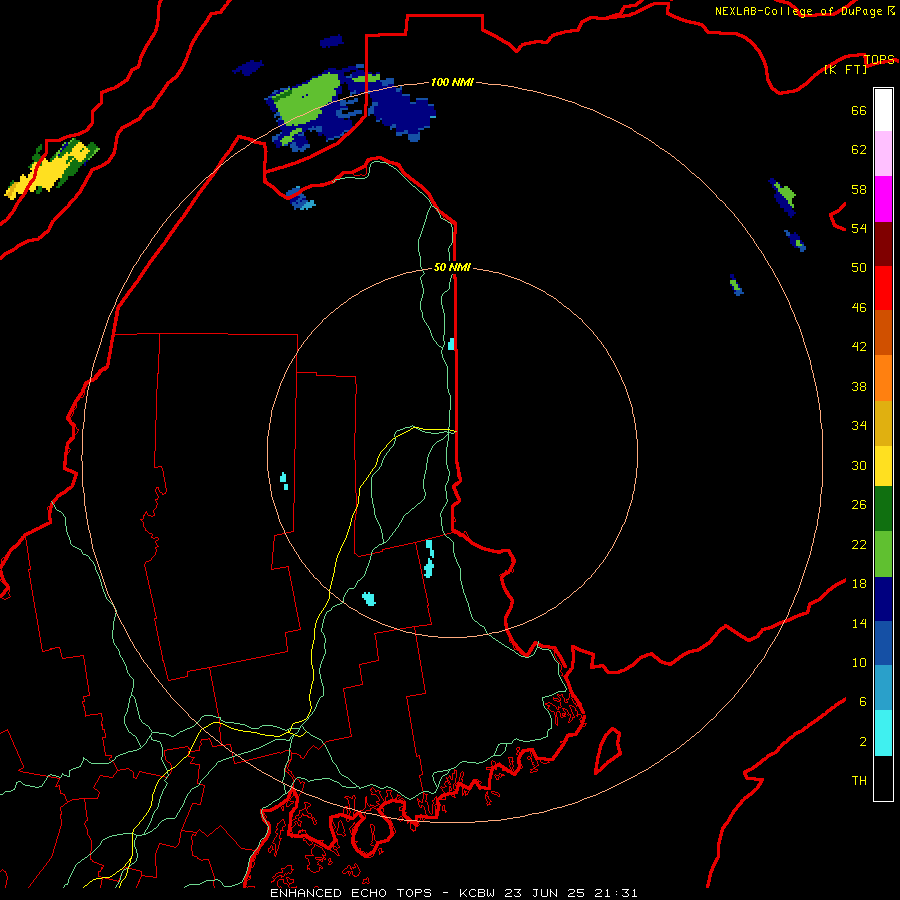Click the navy 14-18 kft legend swatch
The image size is (900, 900).
point(883,599)
